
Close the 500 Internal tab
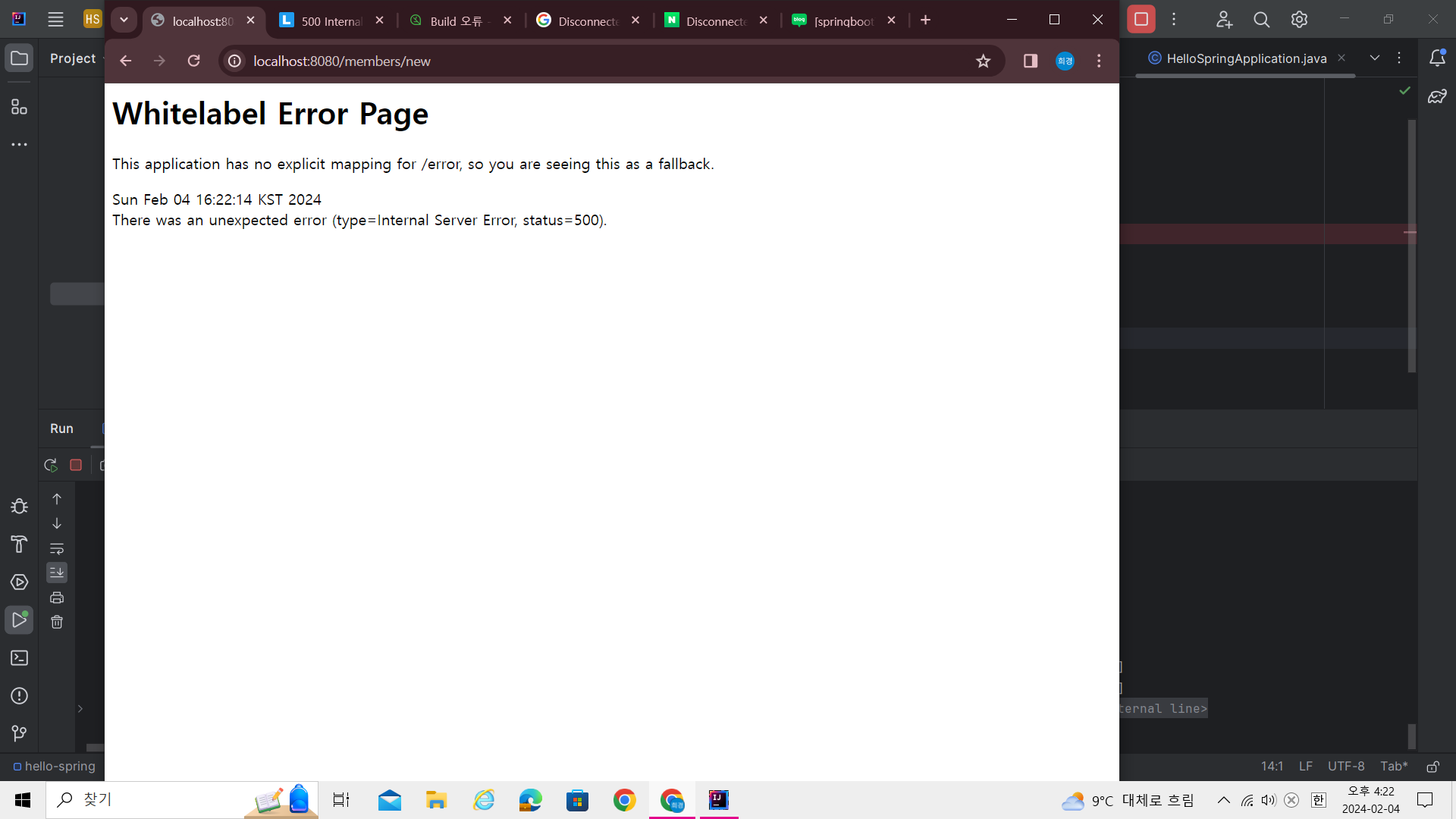pos(380,20)
